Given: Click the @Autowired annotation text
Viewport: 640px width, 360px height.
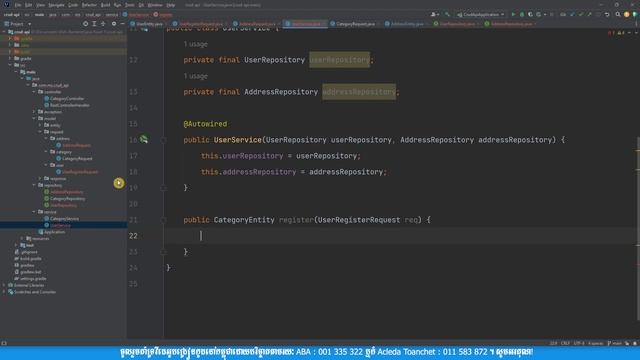Looking at the screenshot, I should click(205, 124).
